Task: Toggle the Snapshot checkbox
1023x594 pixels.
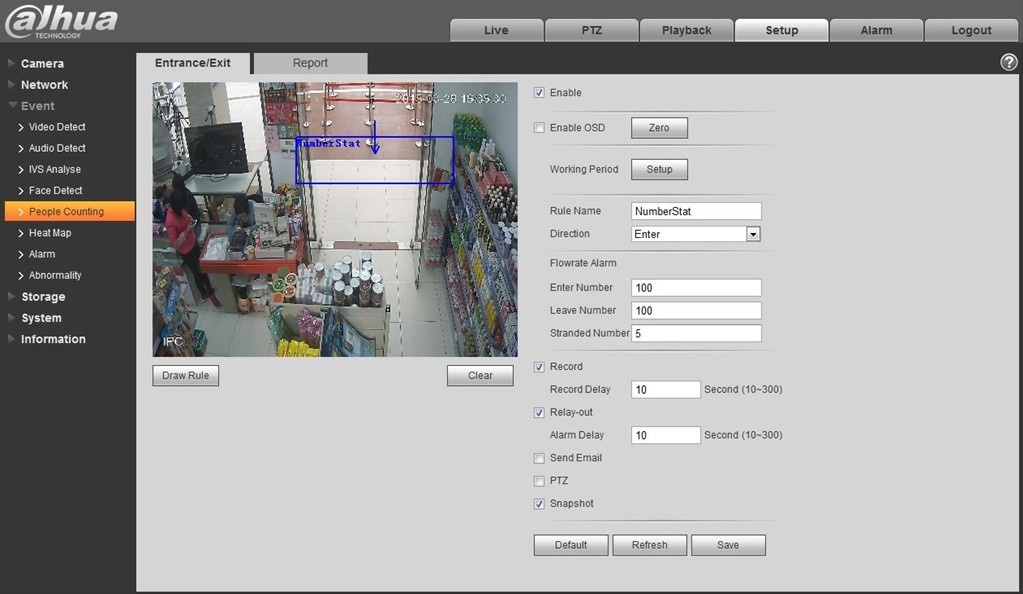Action: (x=540, y=504)
